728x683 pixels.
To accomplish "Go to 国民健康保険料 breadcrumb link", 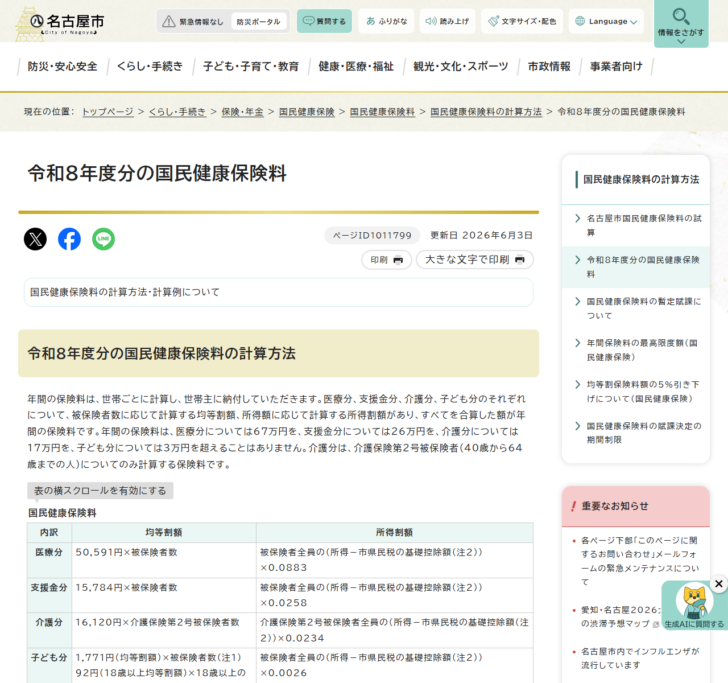I will click(x=382, y=111).
